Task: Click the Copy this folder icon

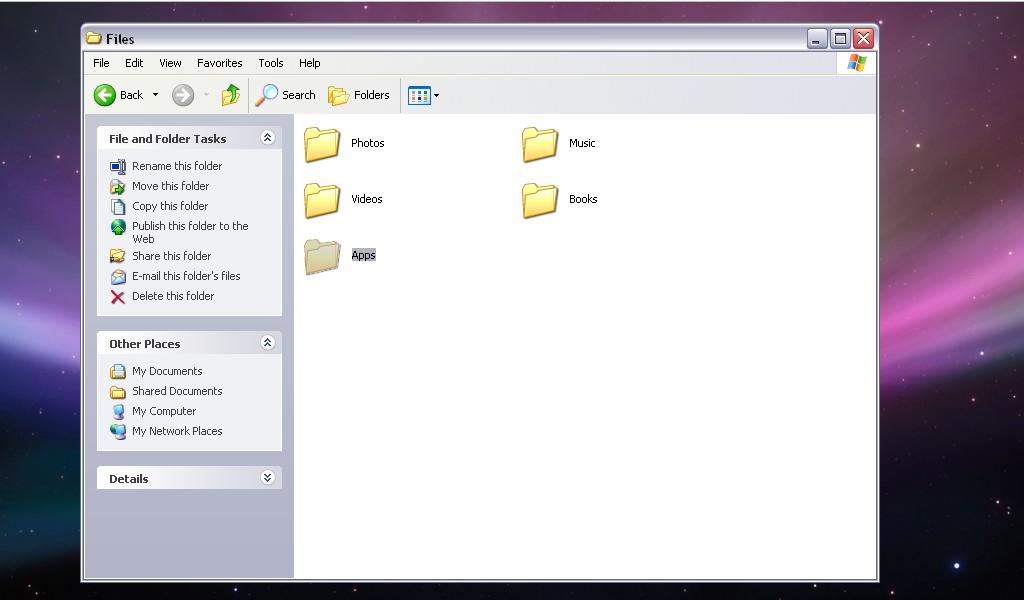Action: tap(118, 207)
